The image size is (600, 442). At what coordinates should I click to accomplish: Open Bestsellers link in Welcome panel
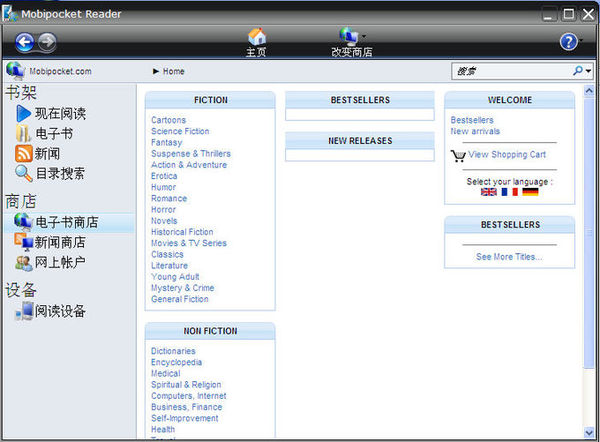tap(472, 120)
